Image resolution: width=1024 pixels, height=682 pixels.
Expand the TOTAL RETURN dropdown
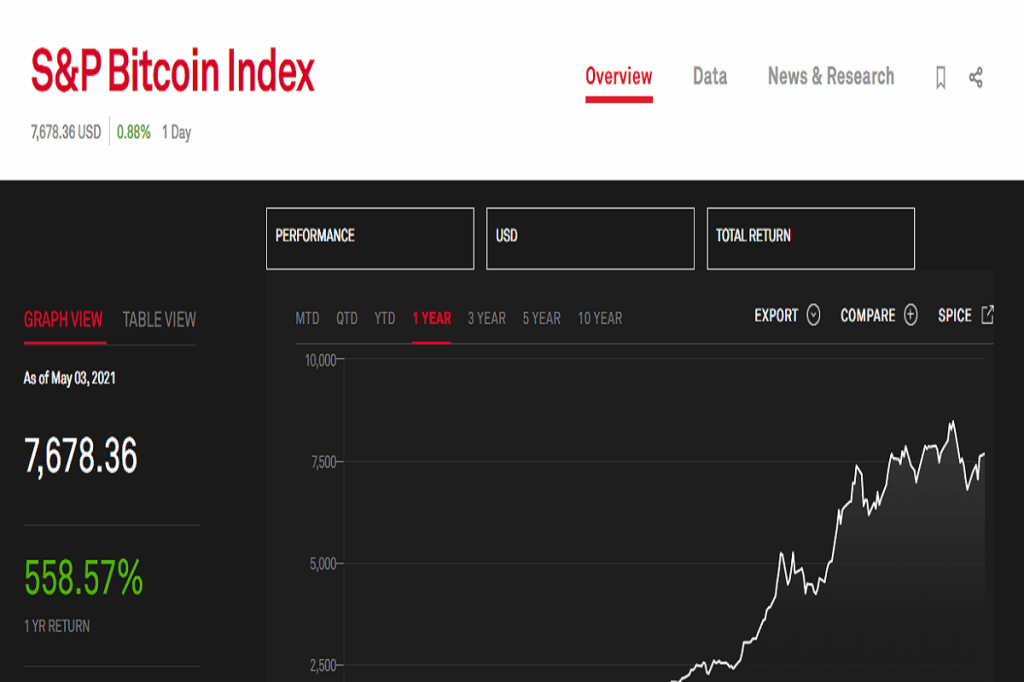coord(810,238)
